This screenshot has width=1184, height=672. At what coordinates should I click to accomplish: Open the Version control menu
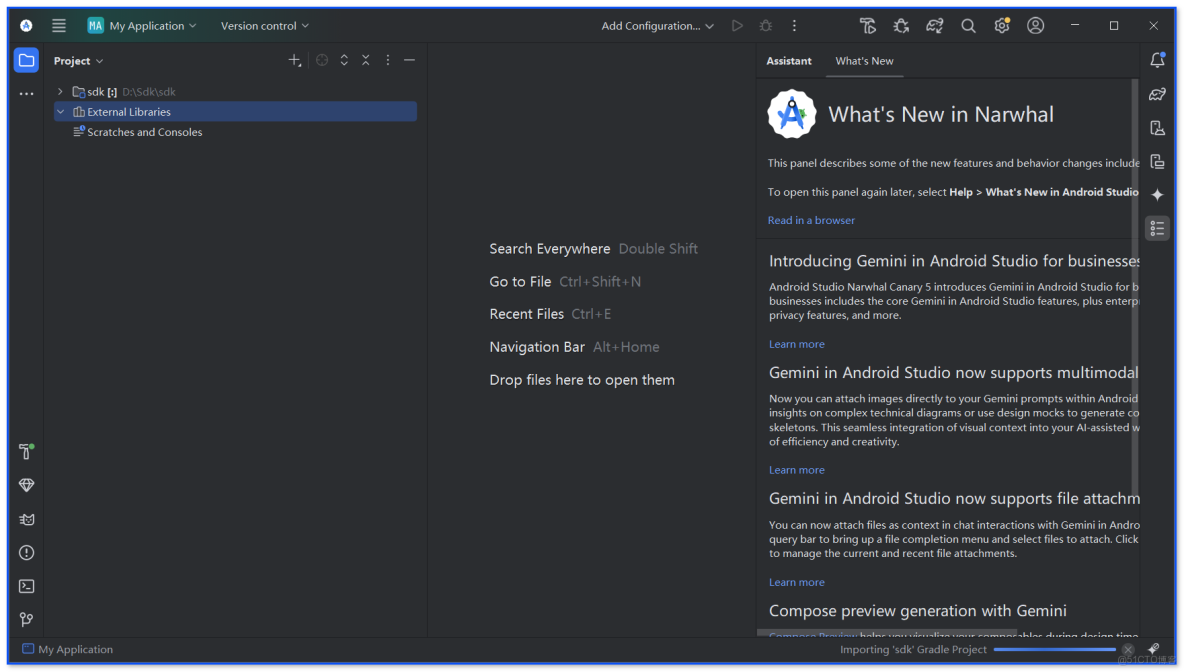(263, 25)
